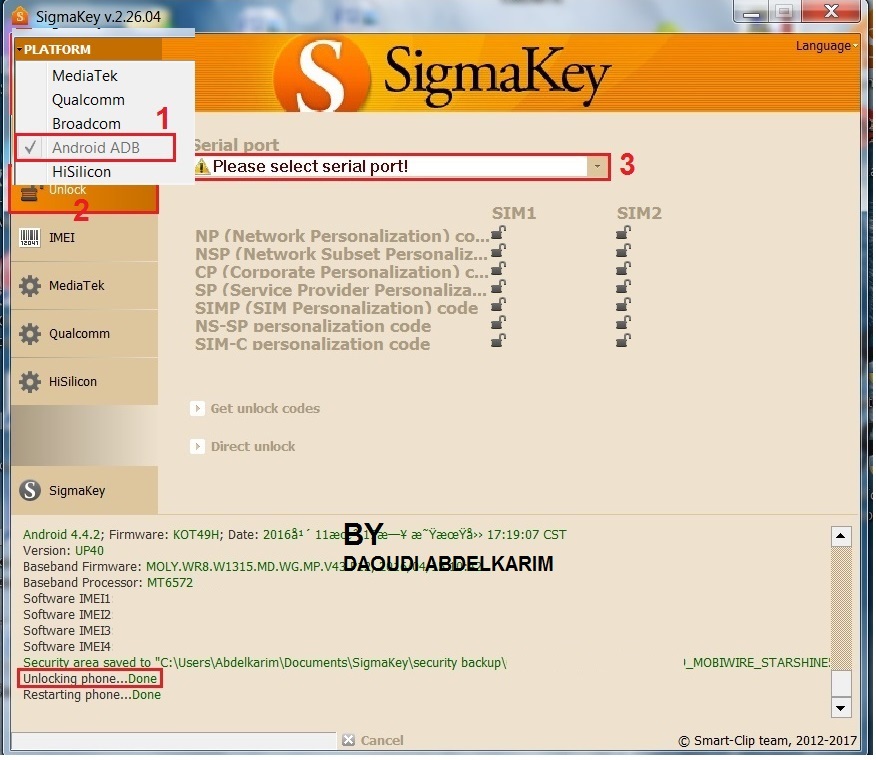876x760 pixels.
Task: Click the SIM2 NS-SP lock icon
Action: [x=623, y=322]
